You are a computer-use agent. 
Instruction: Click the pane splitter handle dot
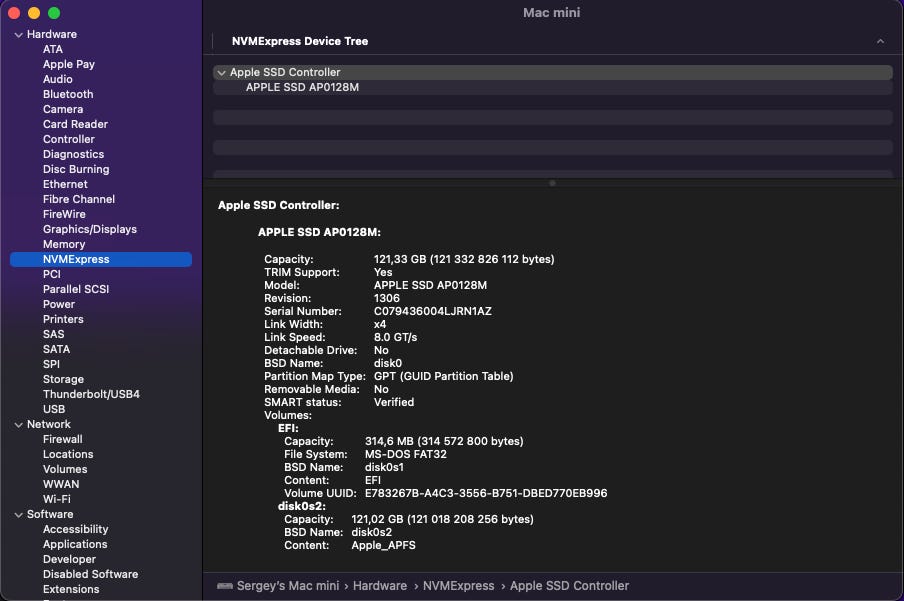pos(552,183)
